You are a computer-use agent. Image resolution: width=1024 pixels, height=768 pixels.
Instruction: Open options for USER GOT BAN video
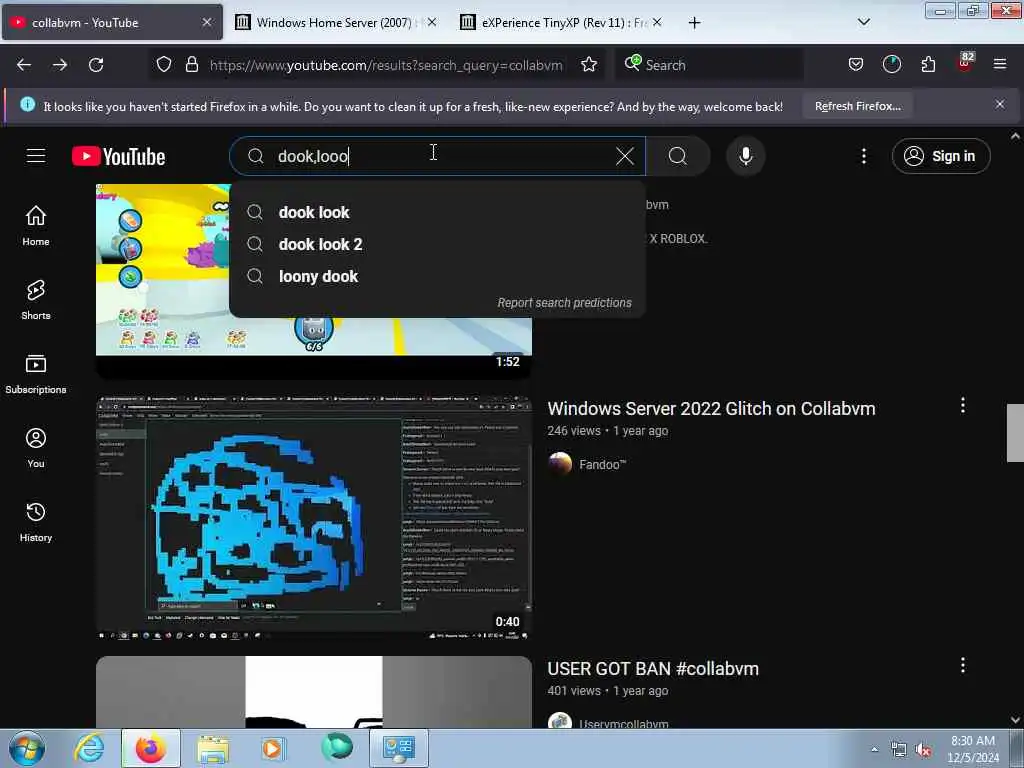[x=963, y=665]
